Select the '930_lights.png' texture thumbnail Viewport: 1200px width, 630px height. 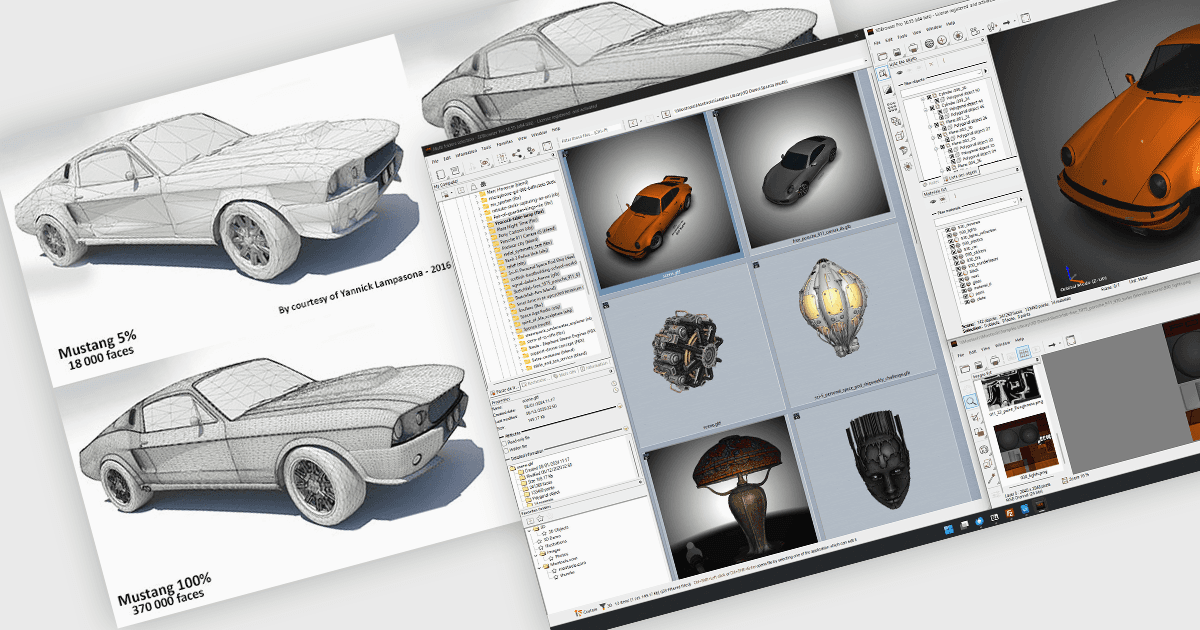click(x=1026, y=445)
